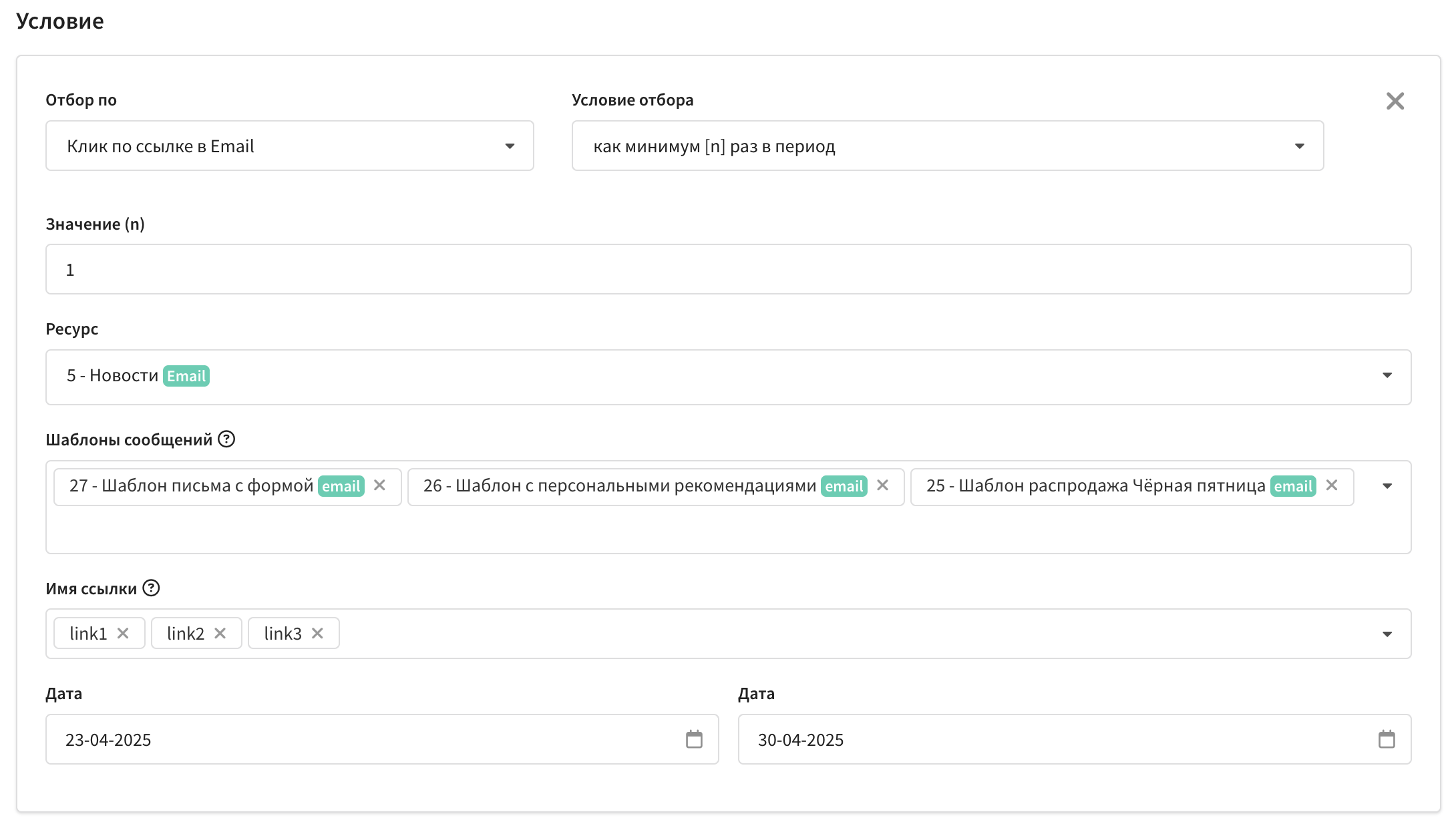
Task: Remove the link2 tag
Action: pyautogui.click(x=220, y=633)
